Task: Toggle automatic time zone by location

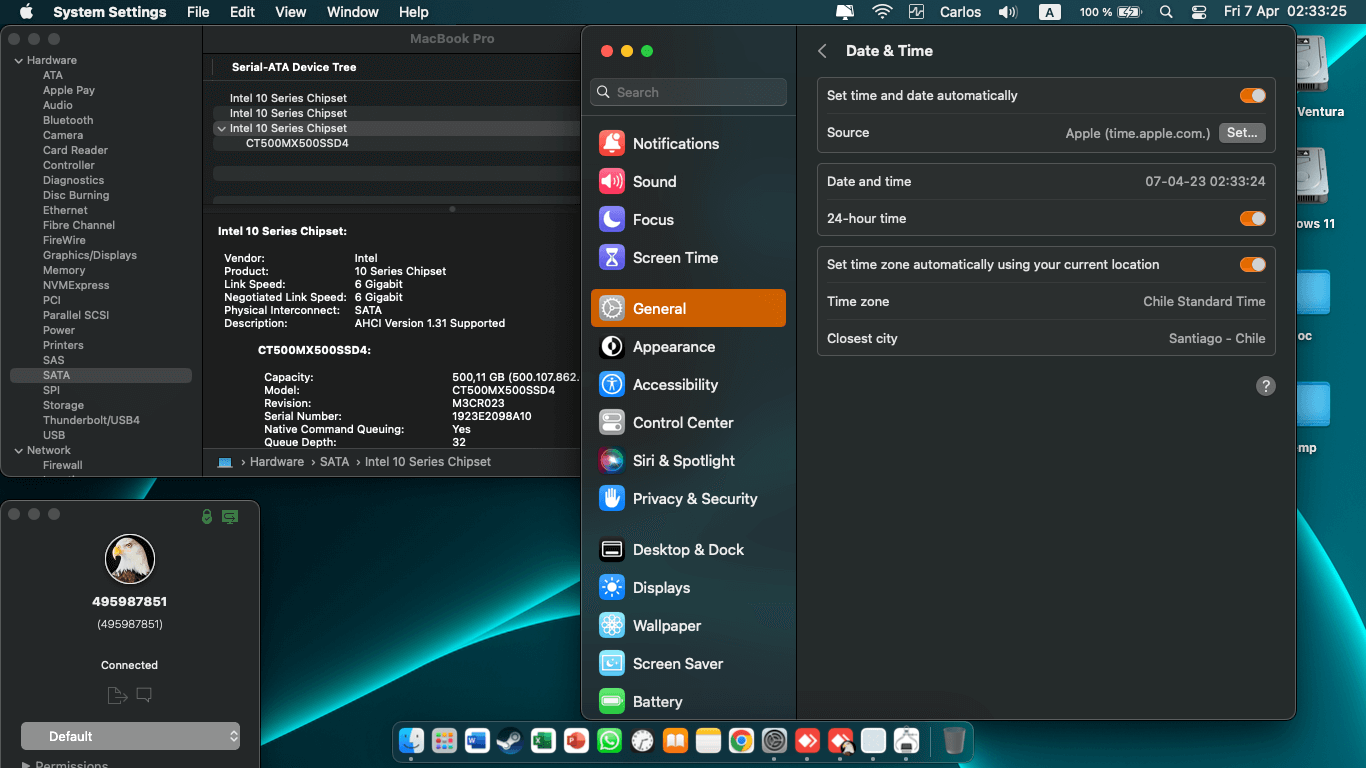Action: point(1253,265)
